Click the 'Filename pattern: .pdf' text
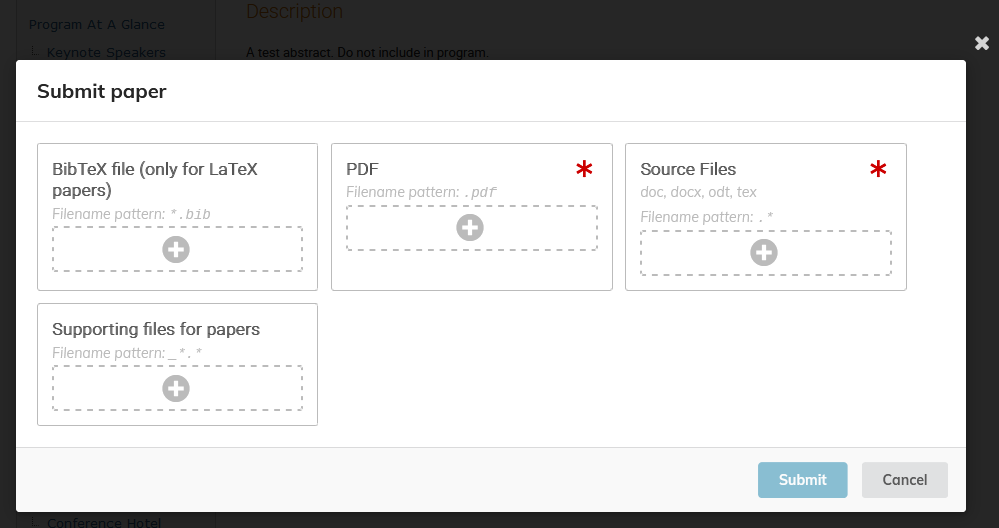The image size is (999, 528). click(422, 192)
